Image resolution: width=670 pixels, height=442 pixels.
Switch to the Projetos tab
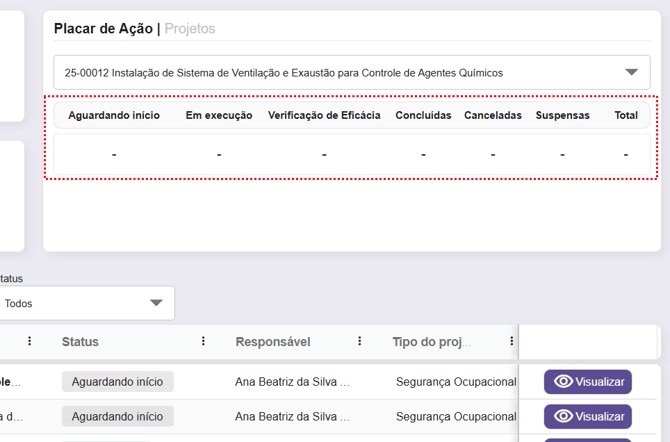(190, 29)
